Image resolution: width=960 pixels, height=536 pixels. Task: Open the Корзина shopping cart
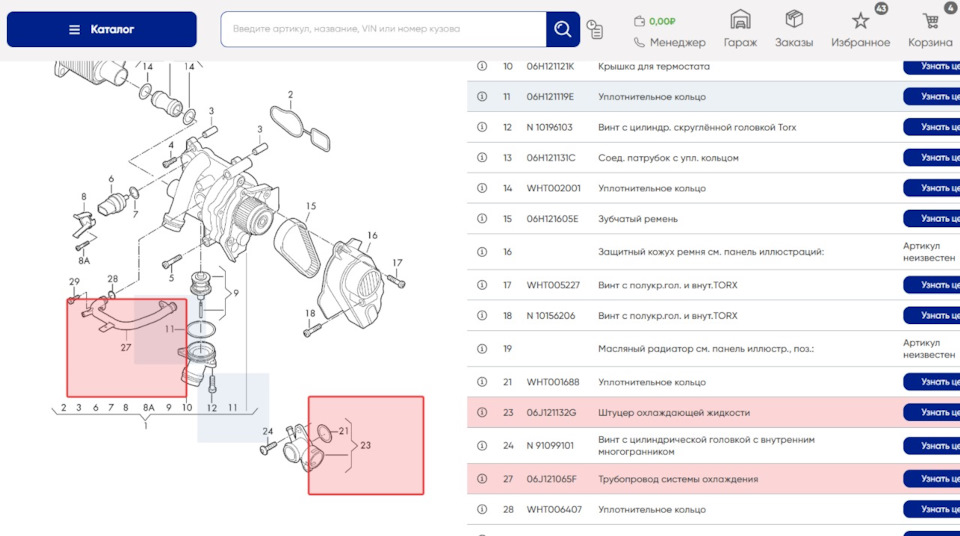930,30
